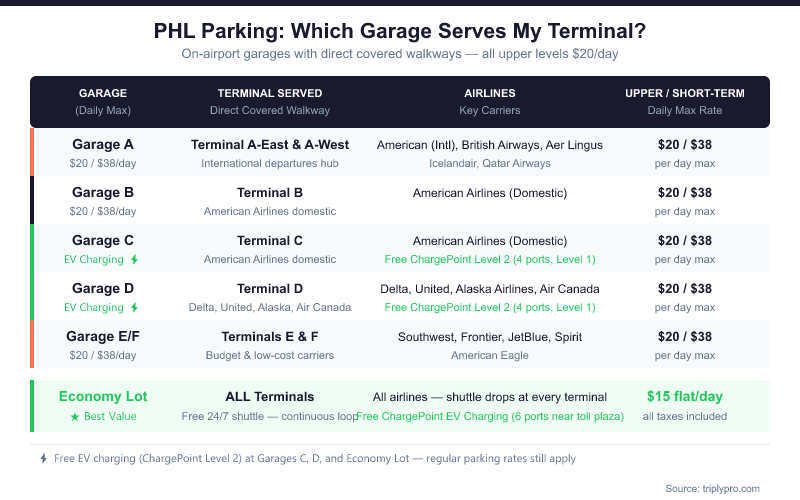Open the triplypro.com source link

pyautogui.click(x=712, y=488)
